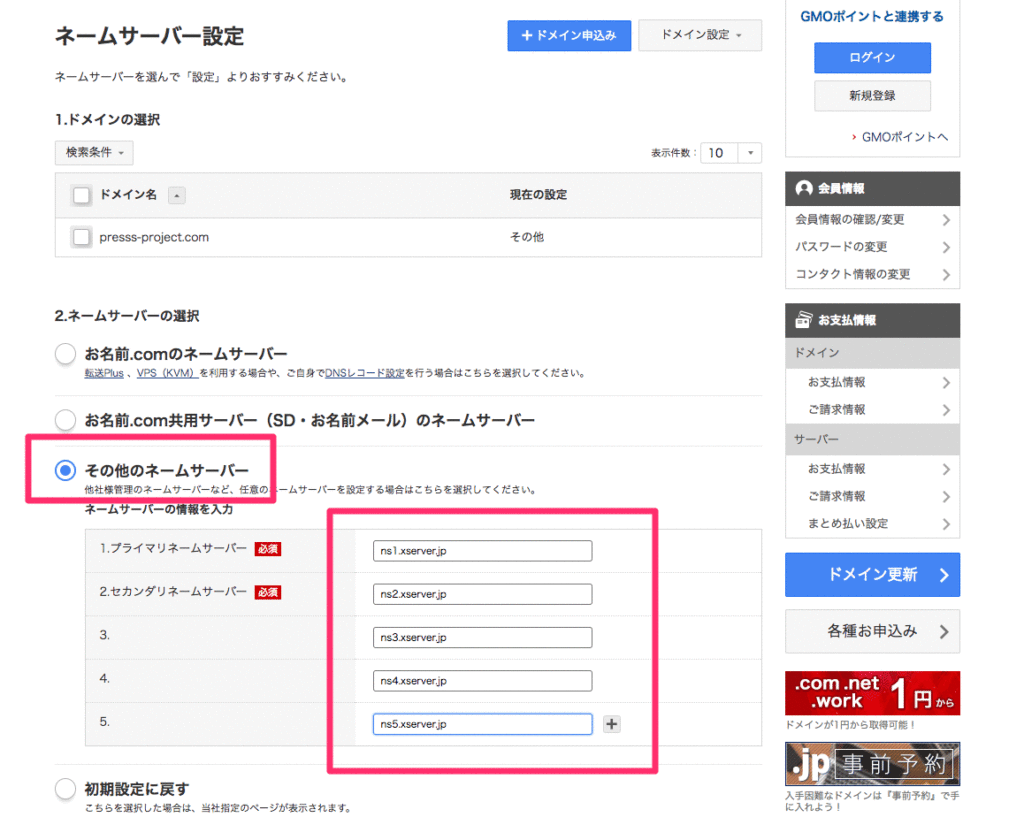Tick the select-all checkbox beside ドメイン名
Viewport: 1024px width, 825px height.
[82, 195]
